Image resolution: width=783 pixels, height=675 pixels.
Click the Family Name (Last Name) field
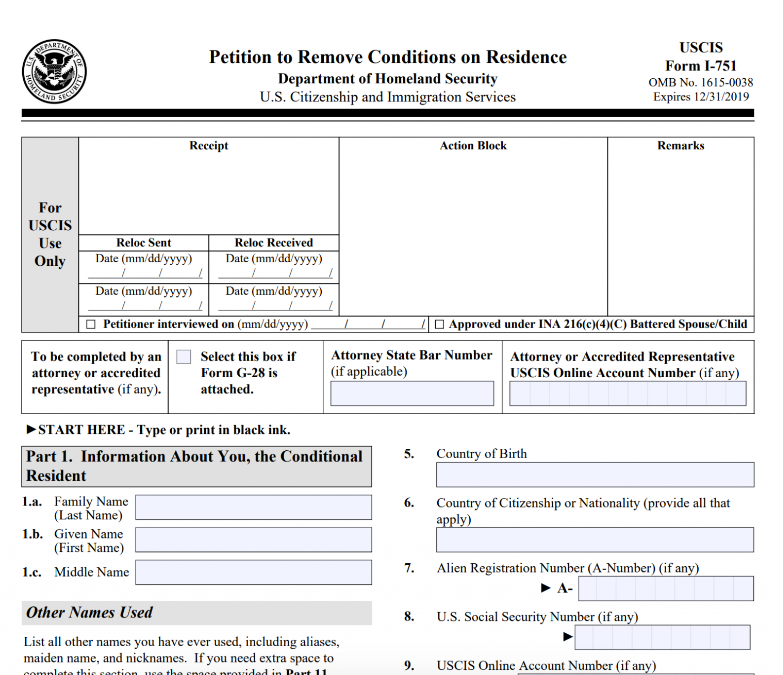(254, 507)
